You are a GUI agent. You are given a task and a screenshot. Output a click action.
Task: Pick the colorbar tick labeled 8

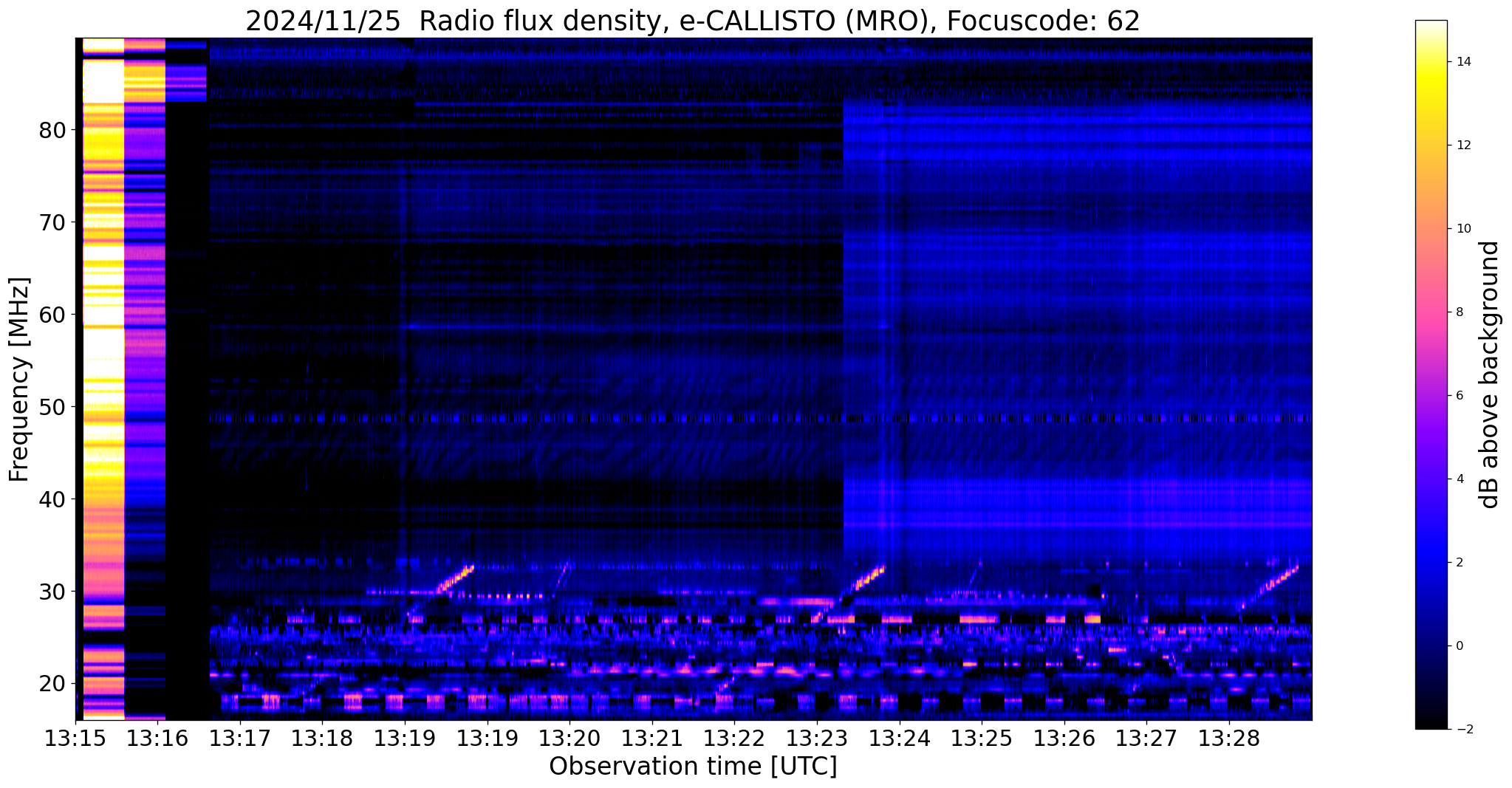(1459, 312)
